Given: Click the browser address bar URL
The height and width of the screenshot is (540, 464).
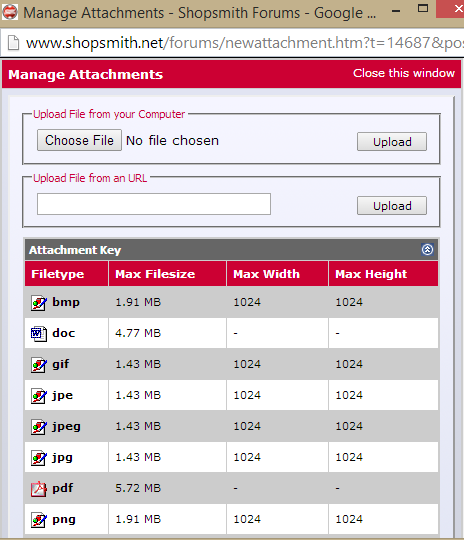Looking at the screenshot, I should pos(245,43).
